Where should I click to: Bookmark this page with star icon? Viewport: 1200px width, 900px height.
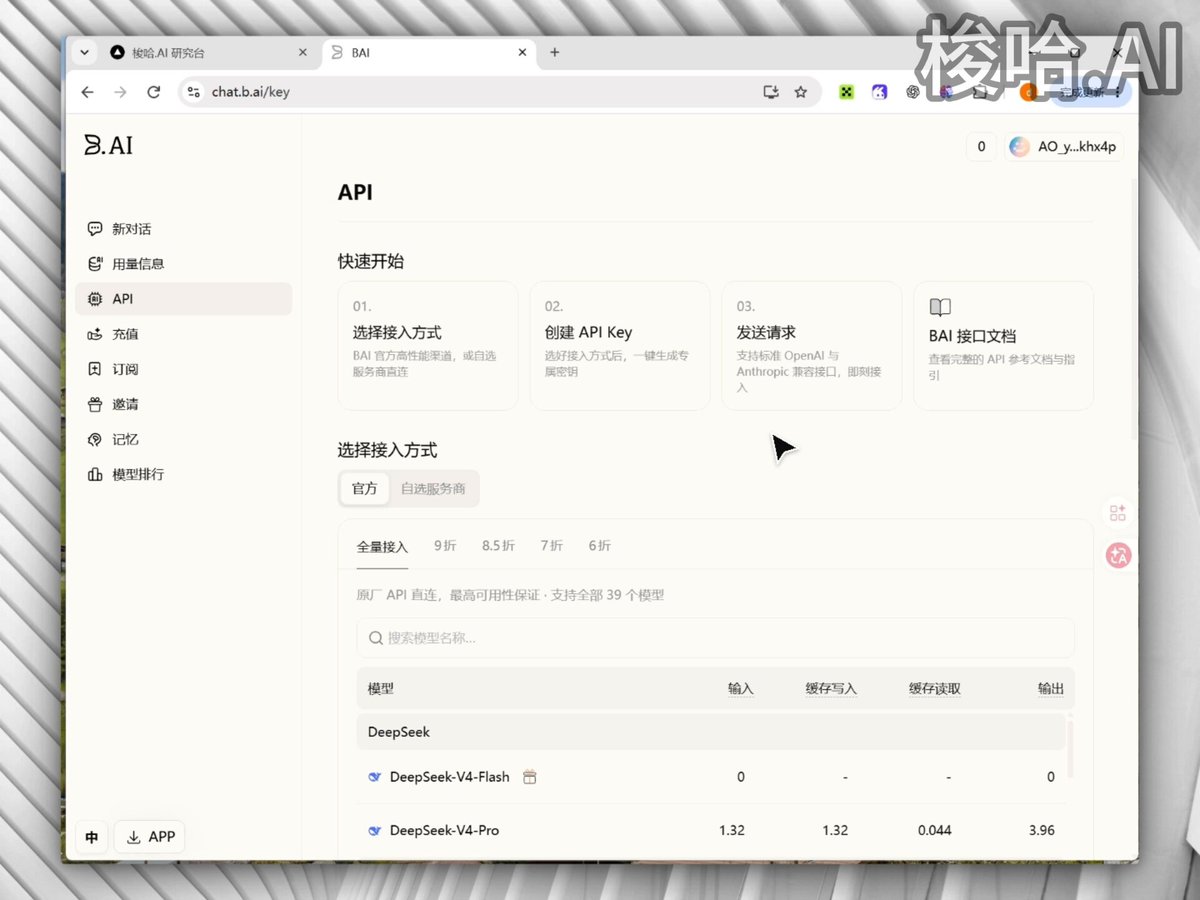pos(800,92)
